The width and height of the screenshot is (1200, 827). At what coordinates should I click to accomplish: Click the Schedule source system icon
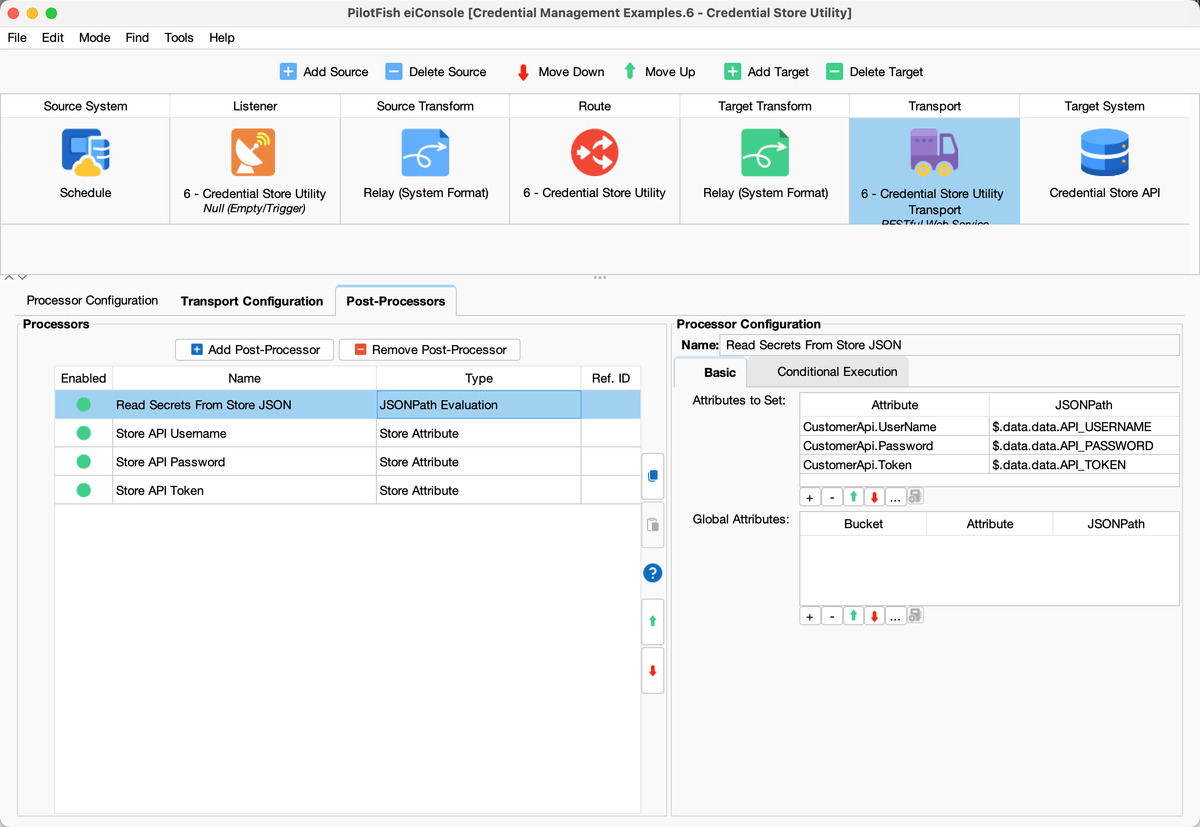85,153
